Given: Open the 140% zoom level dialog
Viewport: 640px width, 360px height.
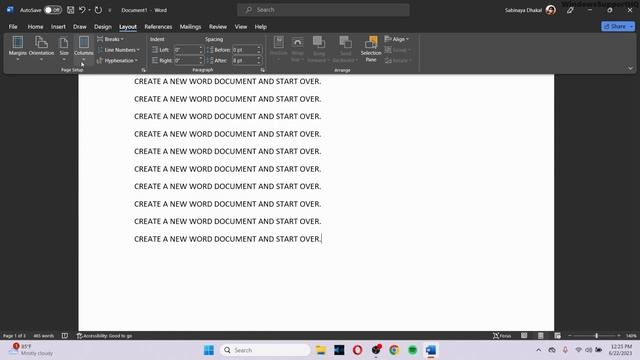Looking at the screenshot, I should point(631,336).
